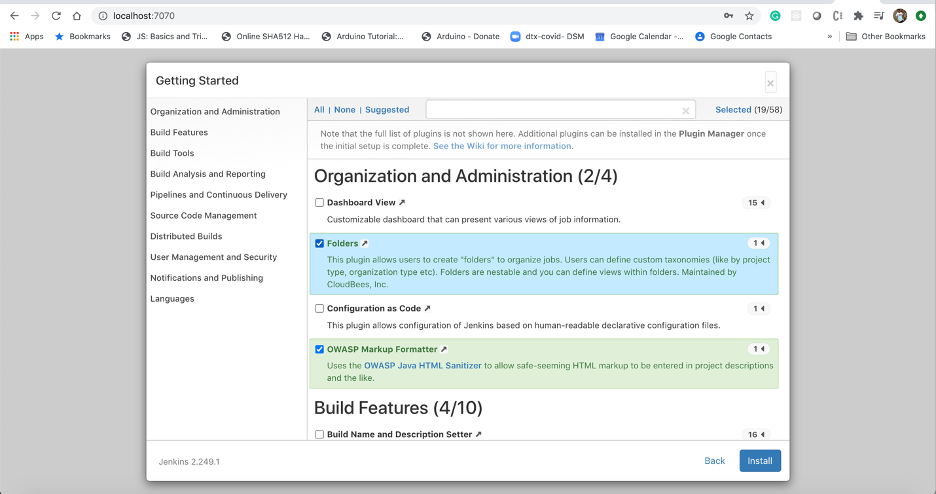Expand OWASP Markup Formatter dependency badge

pos(759,349)
